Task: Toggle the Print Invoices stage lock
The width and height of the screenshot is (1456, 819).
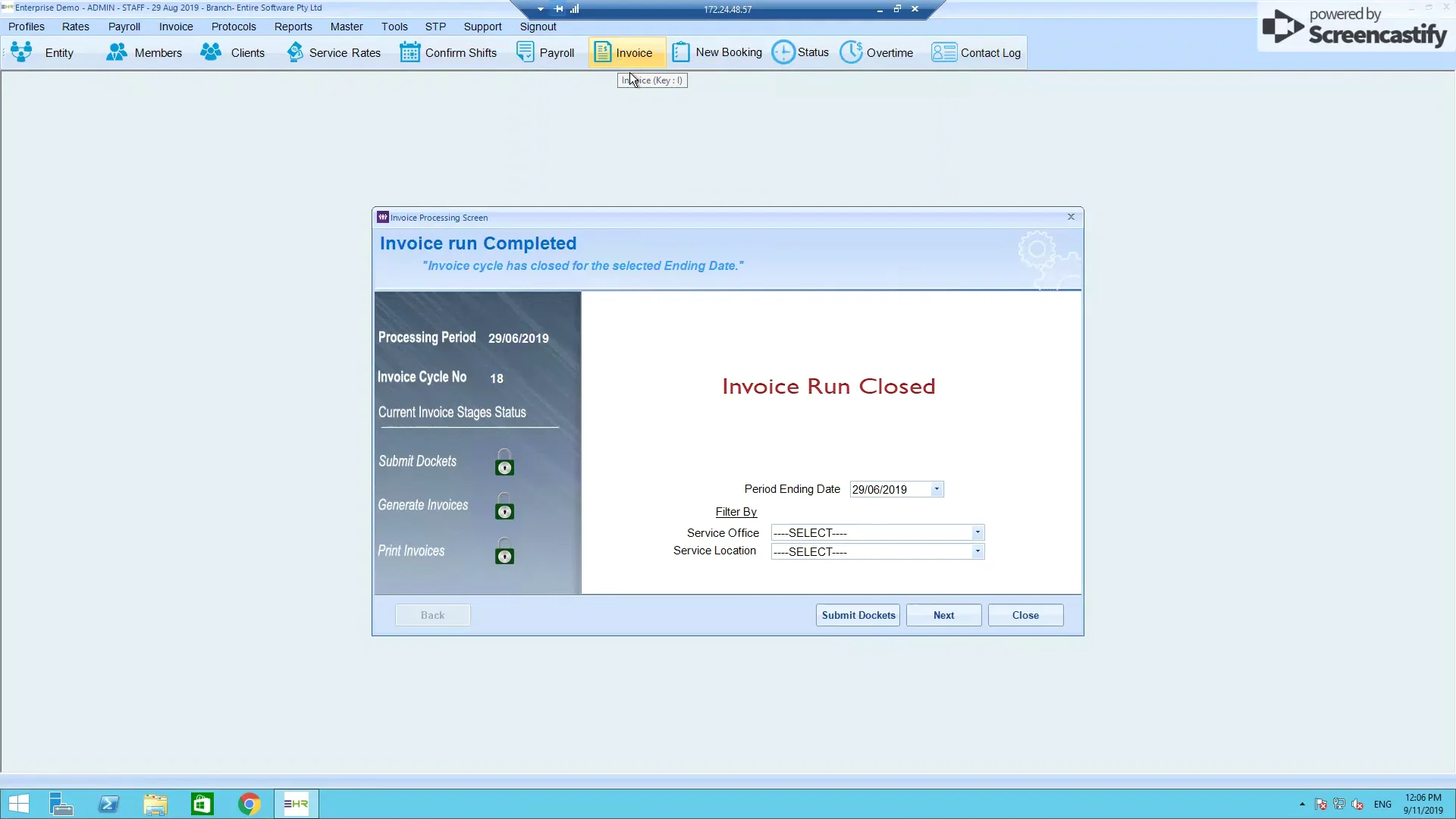Action: click(x=504, y=556)
